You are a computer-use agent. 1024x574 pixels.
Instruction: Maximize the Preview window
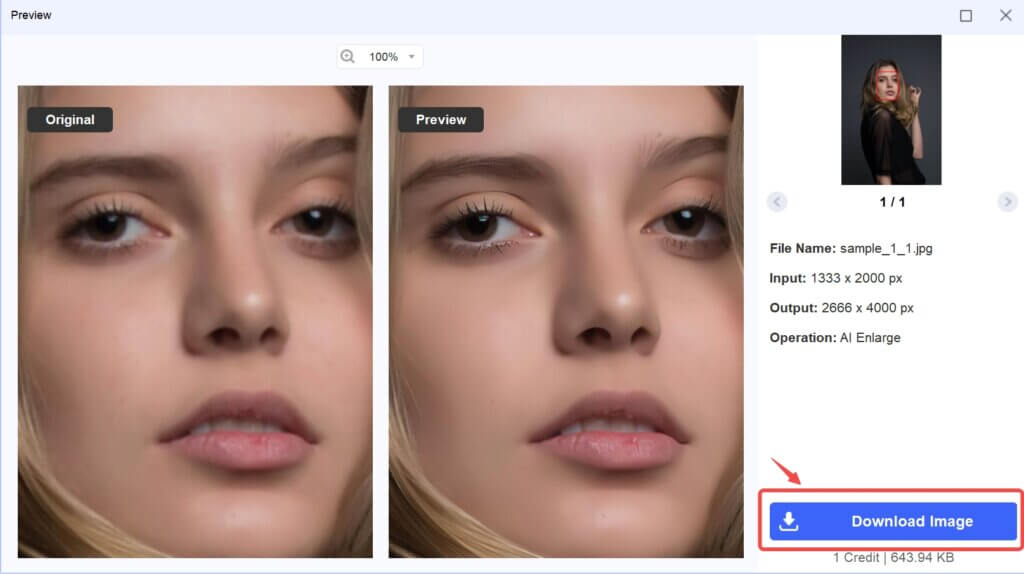point(966,16)
